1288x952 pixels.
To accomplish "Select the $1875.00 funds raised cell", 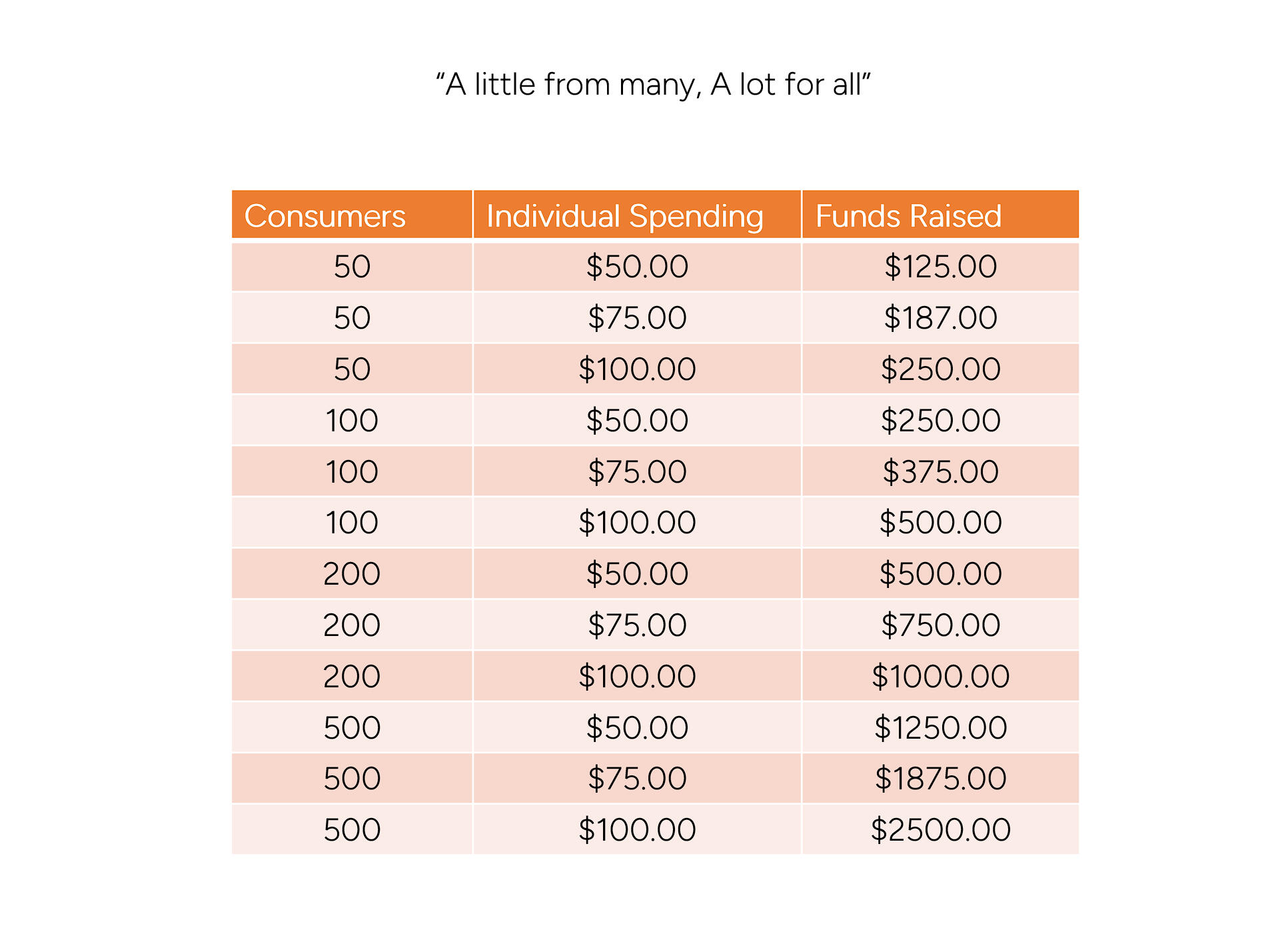I will pos(940,779).
